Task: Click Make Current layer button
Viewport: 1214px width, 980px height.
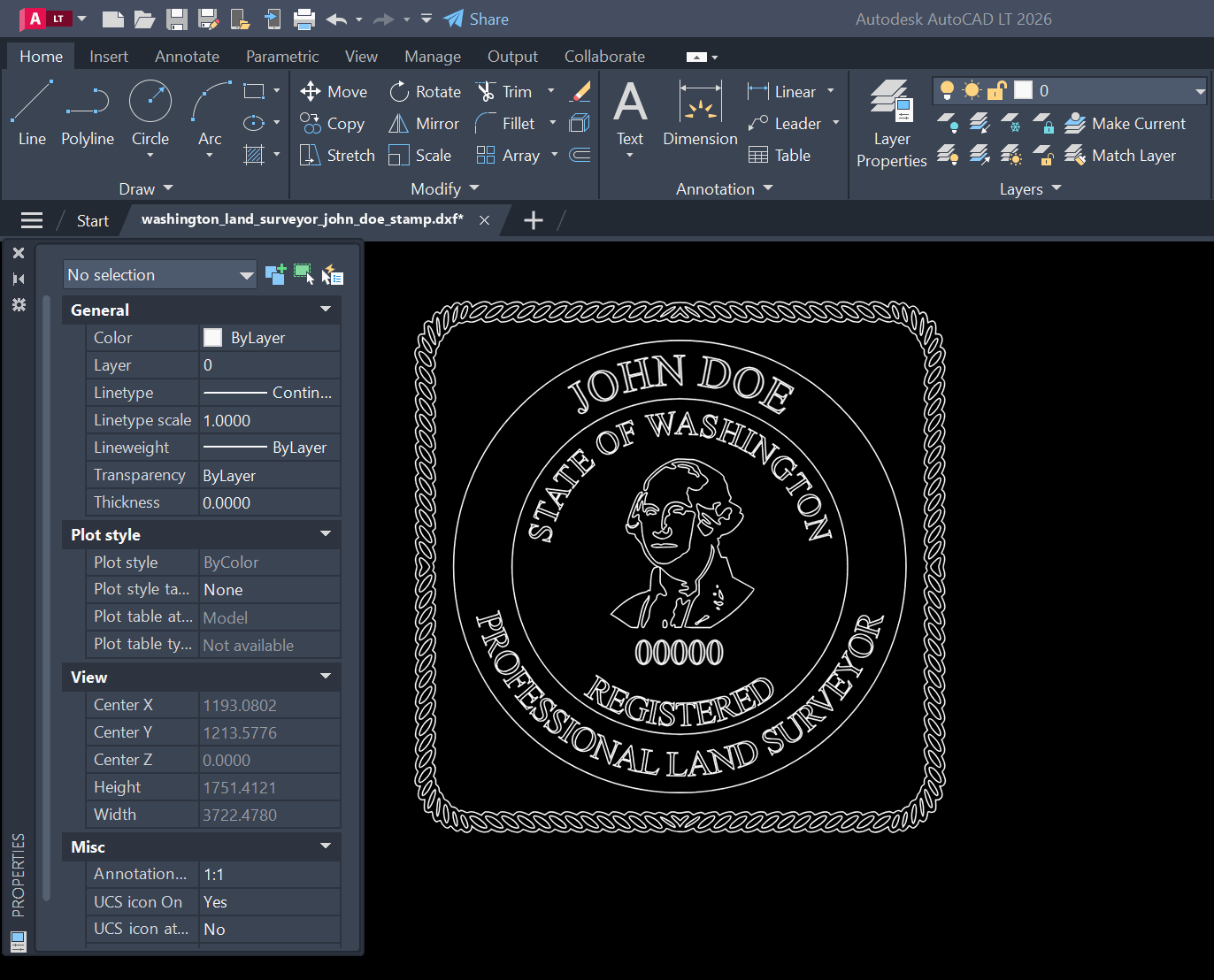Action: point(1125,123)
